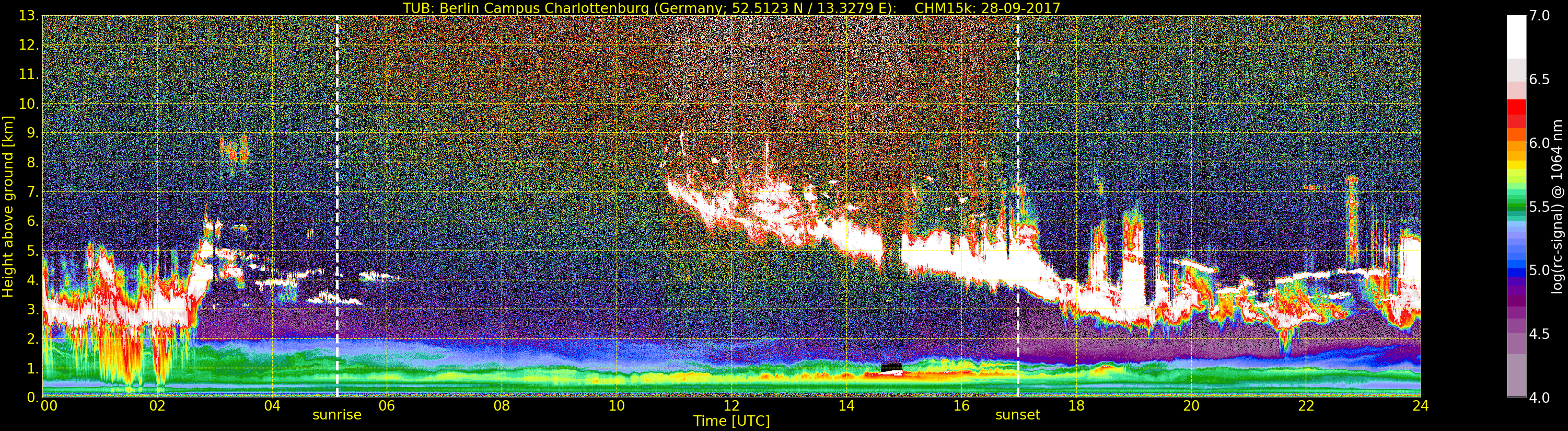Click the white dashed sunset marker line
Image resolution: width=1568 pixels, height=431 pixels.
point(1017,206)
